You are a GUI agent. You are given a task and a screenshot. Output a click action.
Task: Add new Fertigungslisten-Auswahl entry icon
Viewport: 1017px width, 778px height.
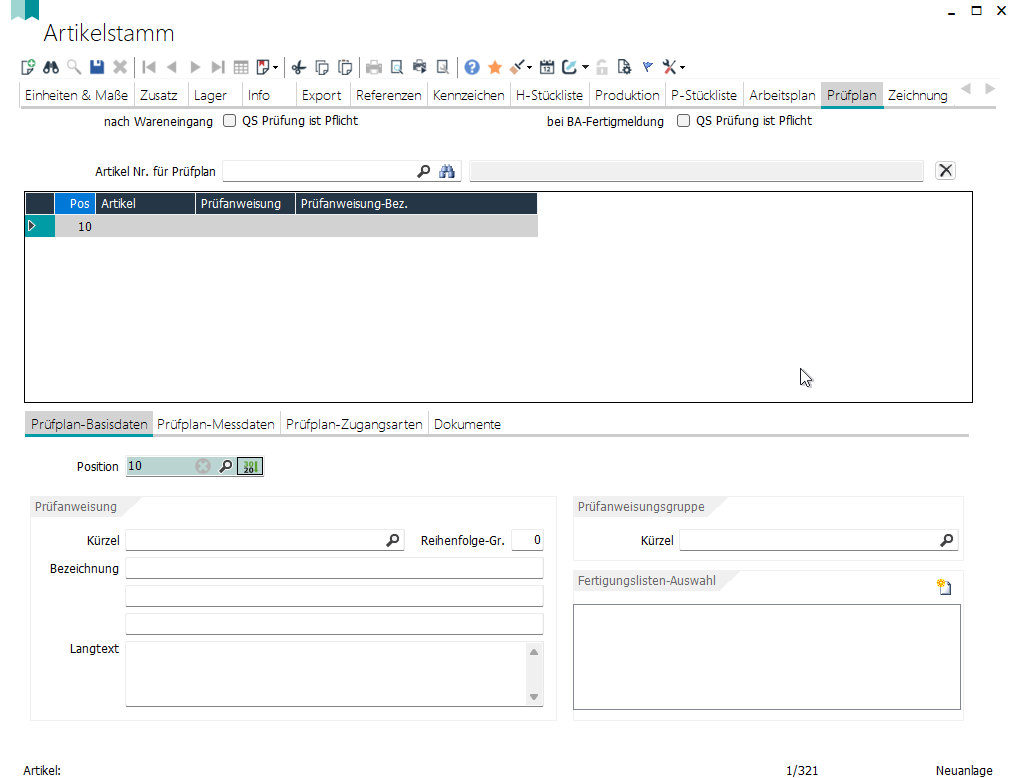click(944, 587)
